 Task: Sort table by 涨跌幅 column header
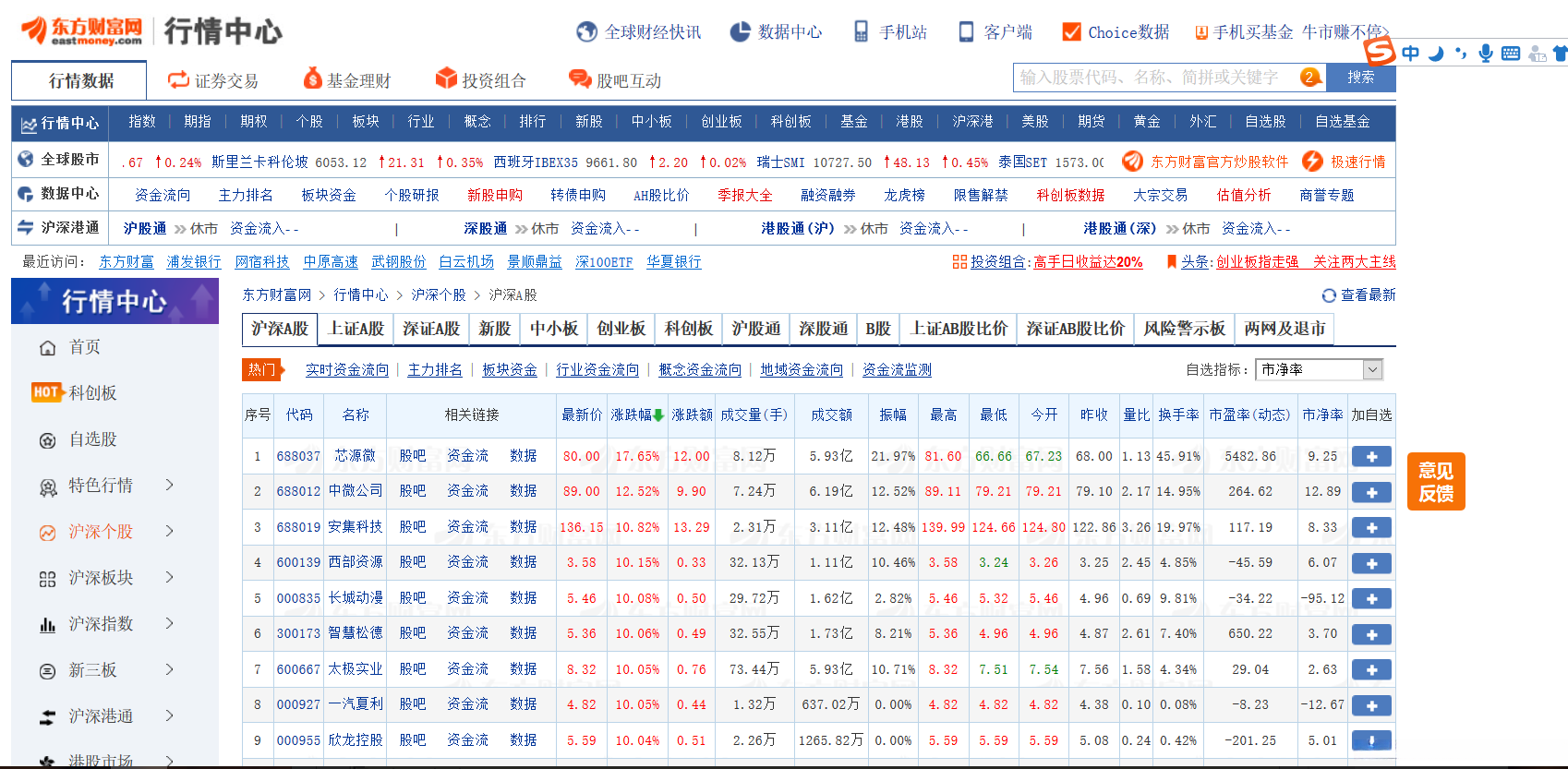pos(637,415)
